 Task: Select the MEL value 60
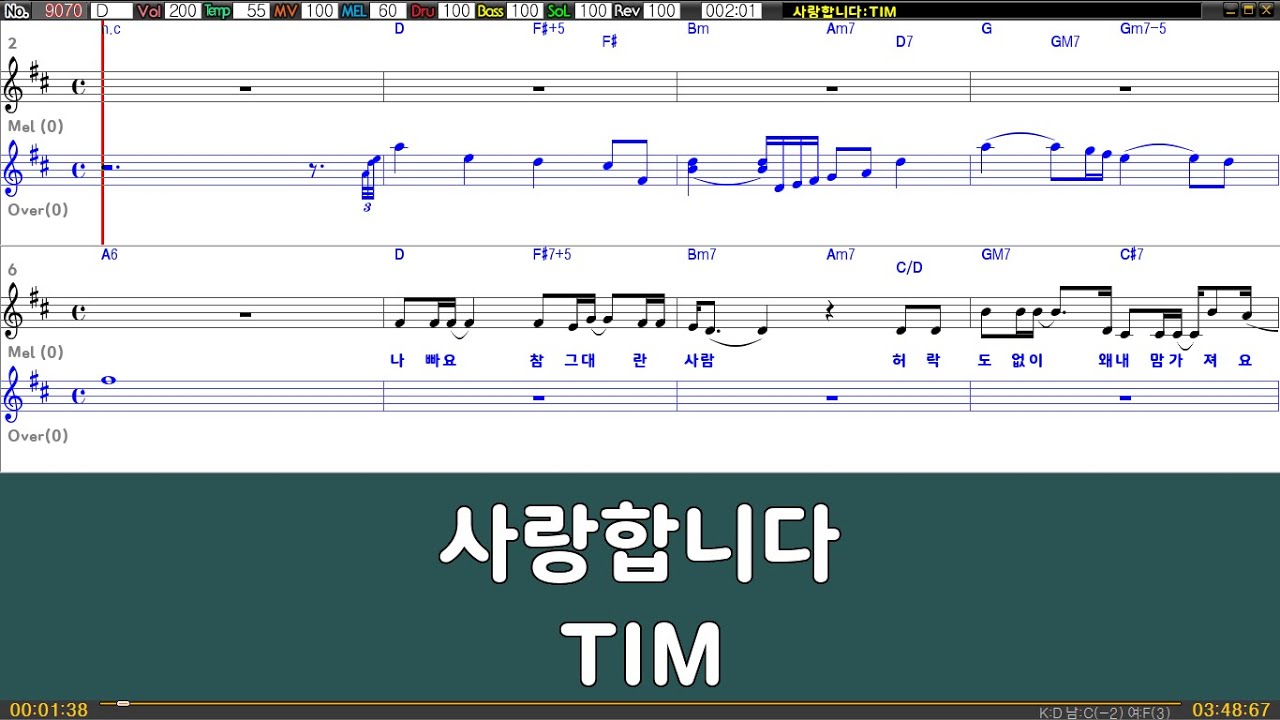point(389,11)
